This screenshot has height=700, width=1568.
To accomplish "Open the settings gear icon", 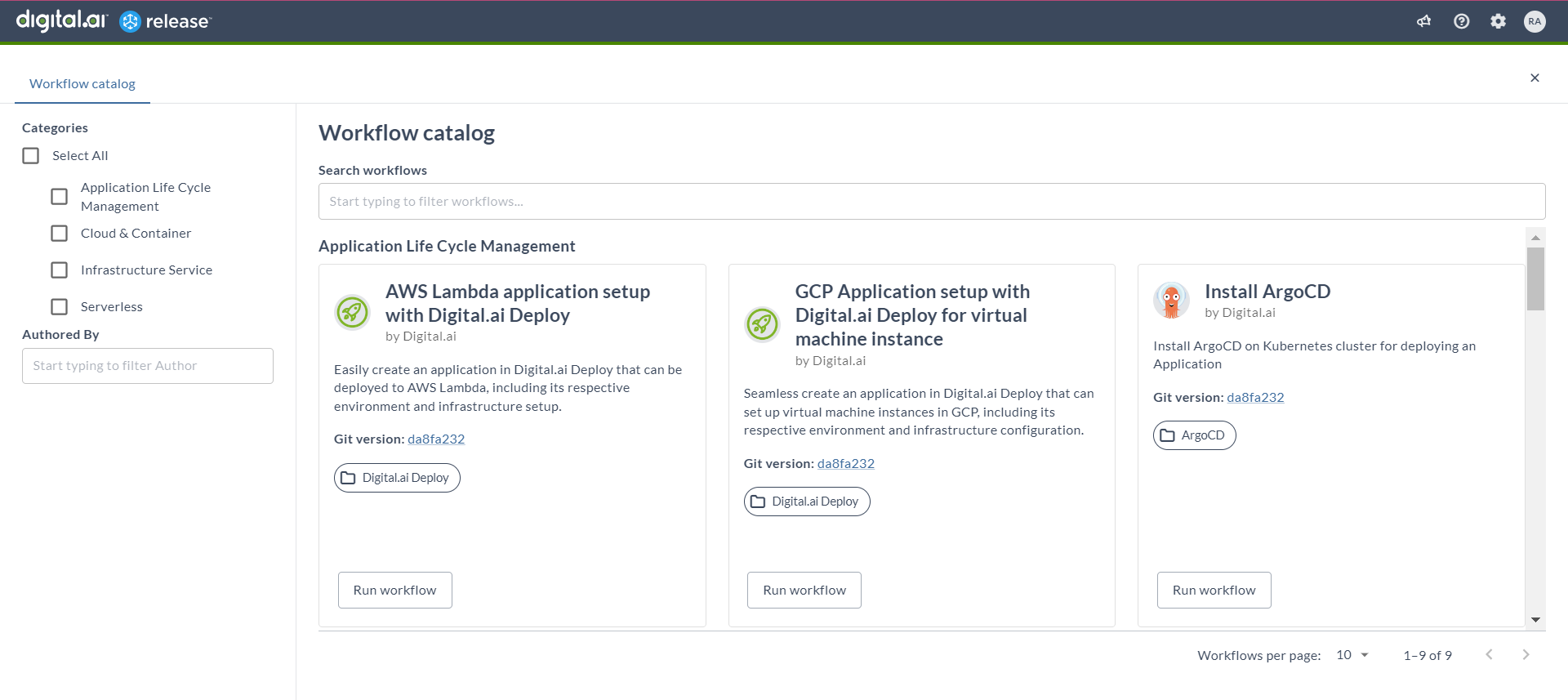I will point(1498,21).
